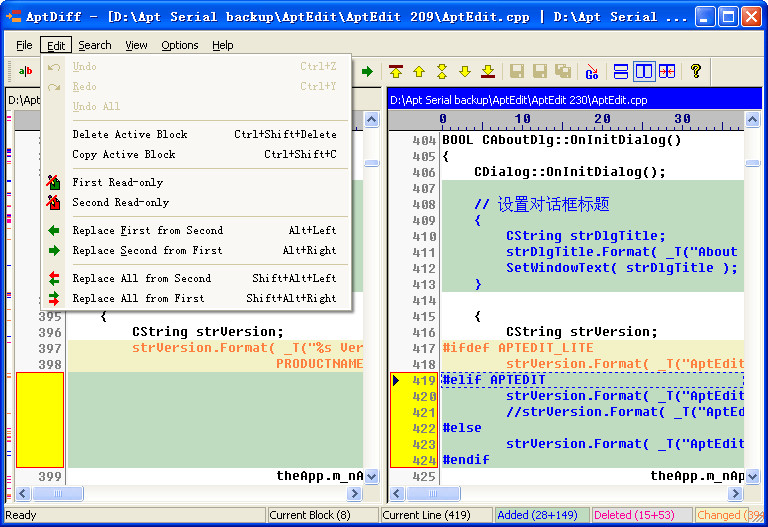This screenshot has height=527, width=768.
Task: Open the Help menu
Action: [222, 45]
